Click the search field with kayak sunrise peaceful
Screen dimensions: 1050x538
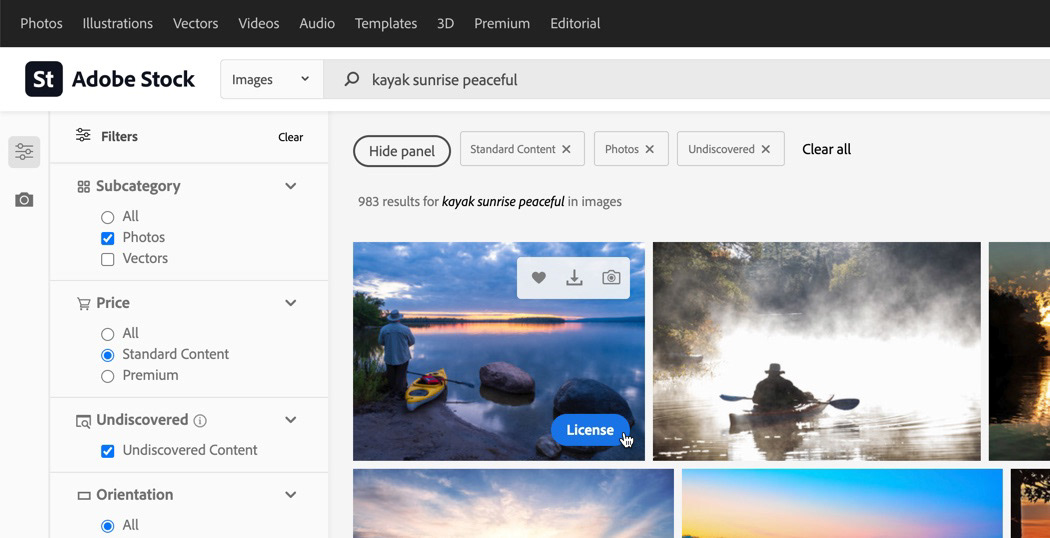(686, 80)
